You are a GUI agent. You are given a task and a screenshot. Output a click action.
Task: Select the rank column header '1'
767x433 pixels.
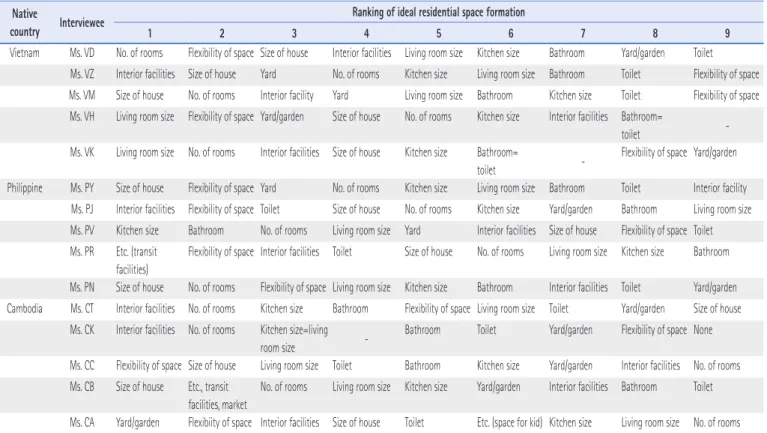[150, 33]
